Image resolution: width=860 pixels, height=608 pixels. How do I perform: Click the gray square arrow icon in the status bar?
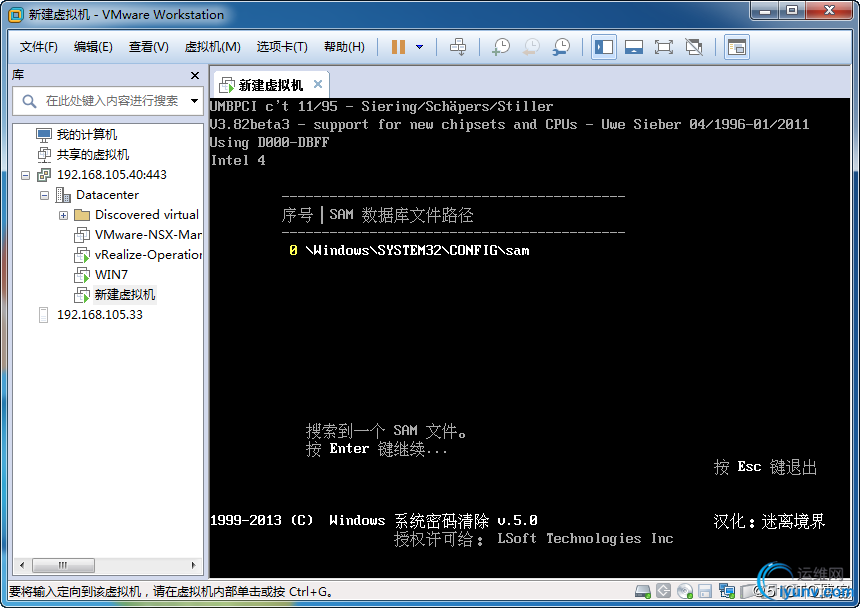tap(664, 591)
